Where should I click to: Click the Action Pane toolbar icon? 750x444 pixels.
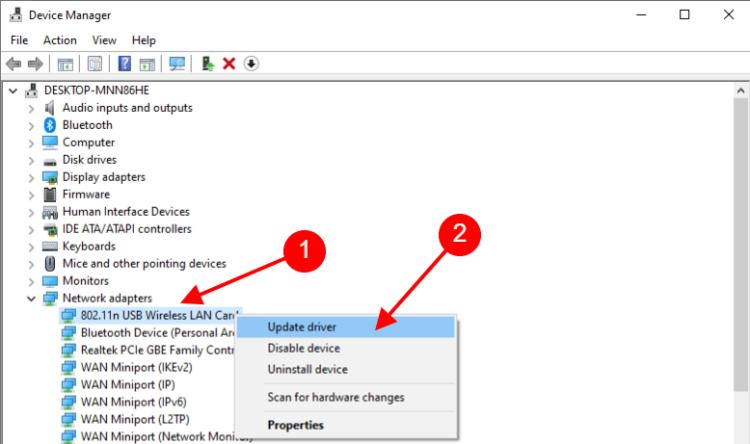pyautogui.click(x=147, y=64)
